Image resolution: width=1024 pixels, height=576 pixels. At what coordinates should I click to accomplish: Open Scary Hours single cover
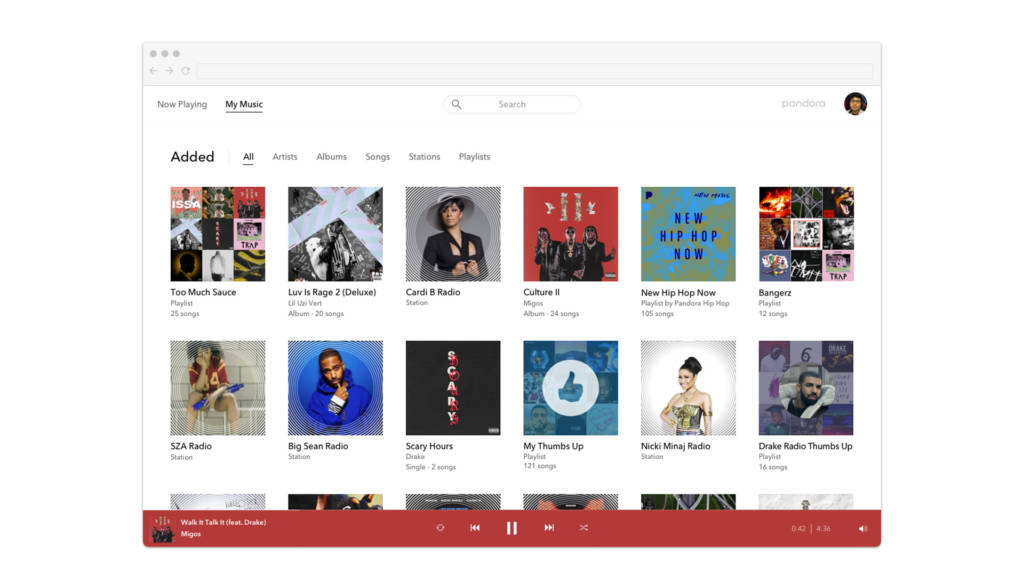tap(453, 388)
